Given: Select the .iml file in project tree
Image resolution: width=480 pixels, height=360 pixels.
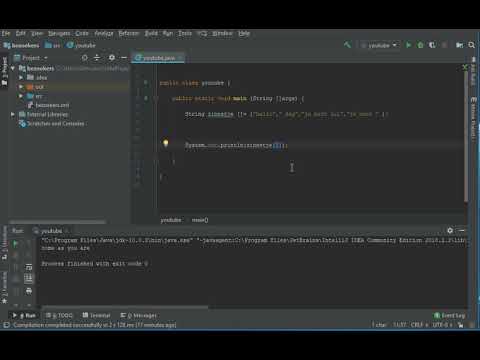Looking at the screenshot, I should [49, 105].
